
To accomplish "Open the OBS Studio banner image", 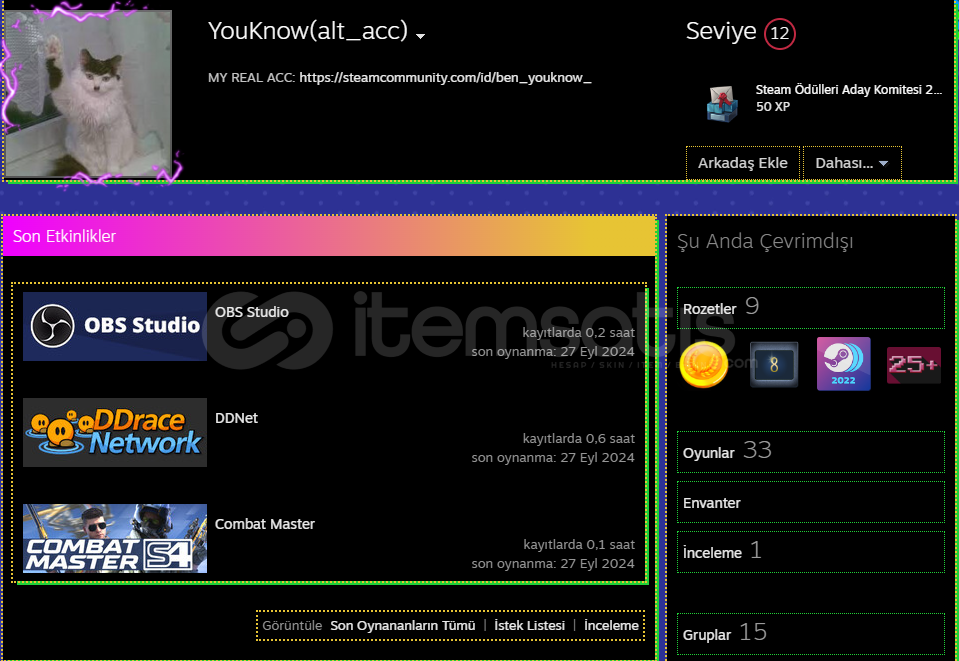I will (115, 326).
